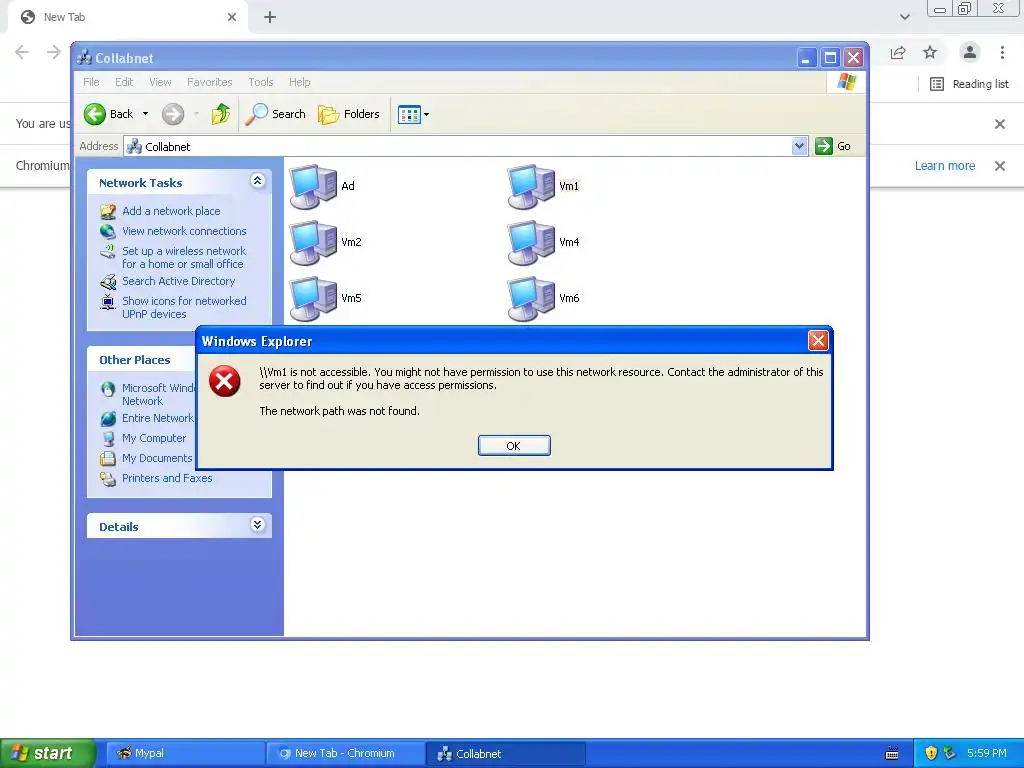Open the Favorites menu
Image resolution: width=1024 pixels, height=768 pixels.
coord(210,82)
